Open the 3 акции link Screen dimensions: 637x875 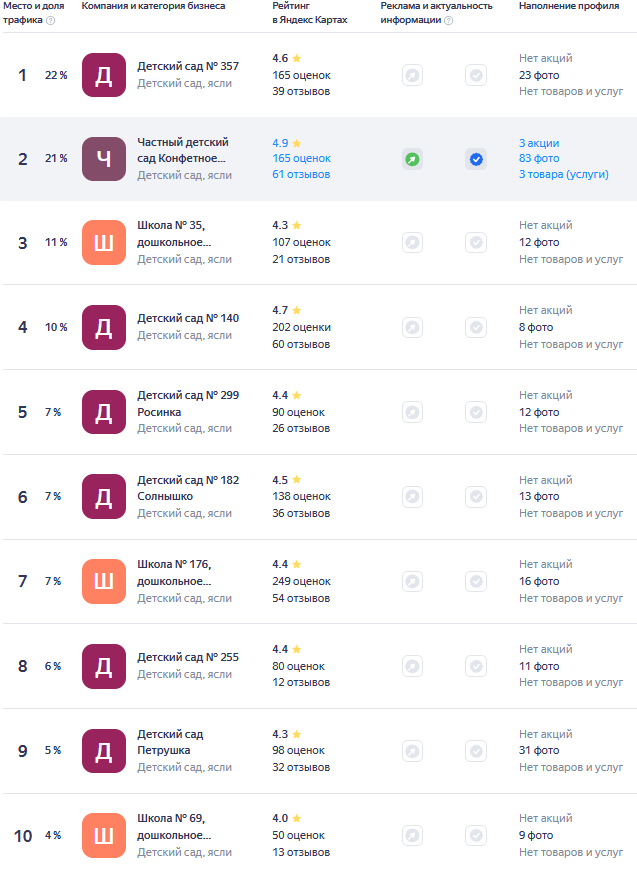pyautogui.click(x=539, y=143)
